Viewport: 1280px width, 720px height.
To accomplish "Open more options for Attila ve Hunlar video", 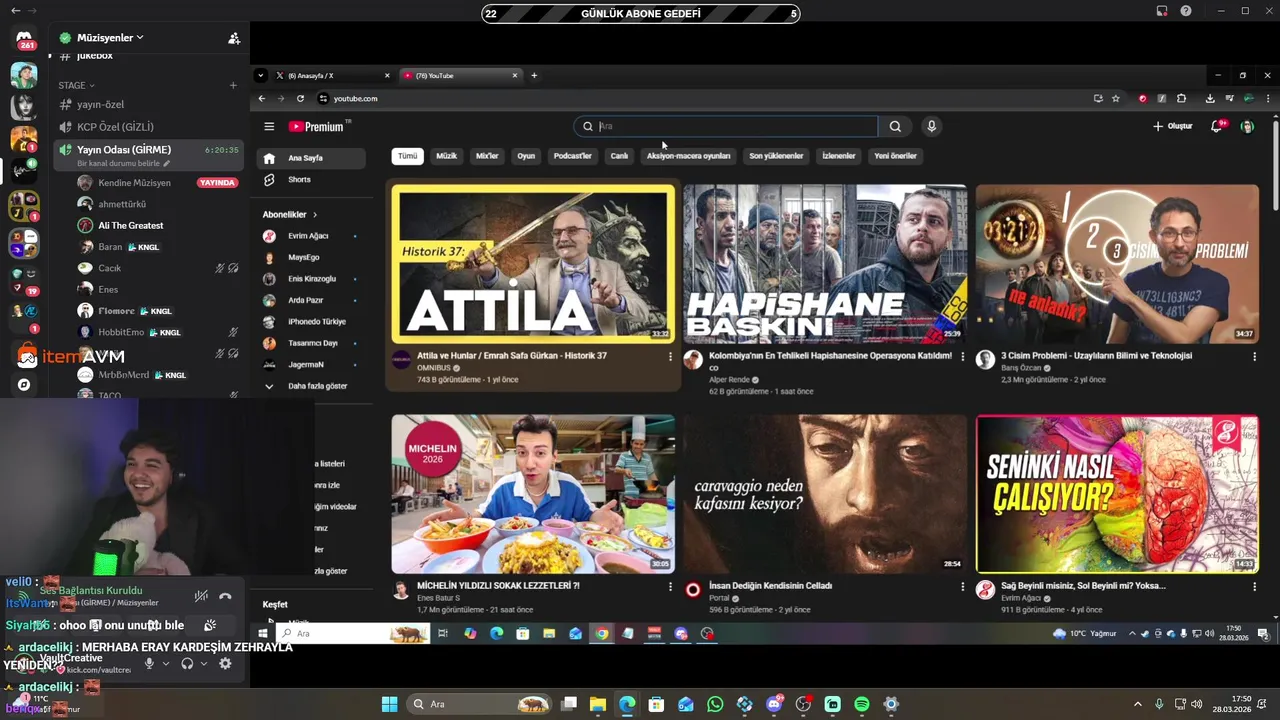I will 670,356.
